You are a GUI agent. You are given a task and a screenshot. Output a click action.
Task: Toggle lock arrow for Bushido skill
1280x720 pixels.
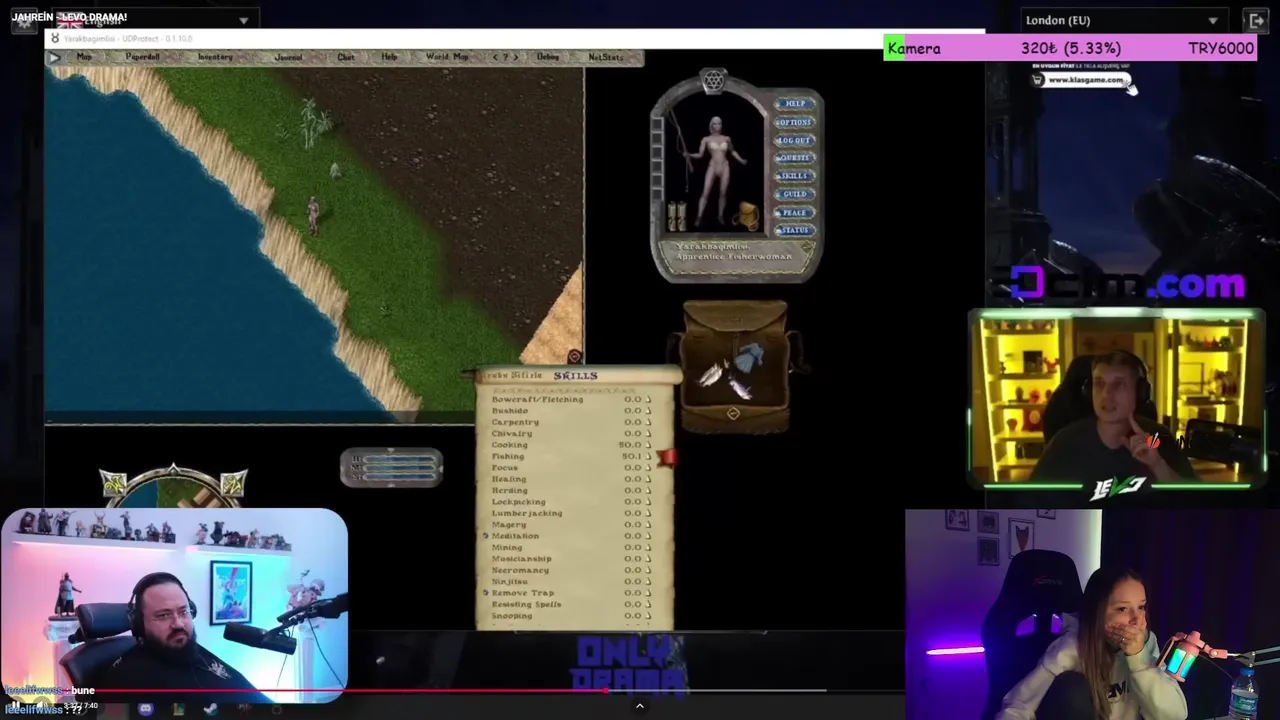pos(648,411)
